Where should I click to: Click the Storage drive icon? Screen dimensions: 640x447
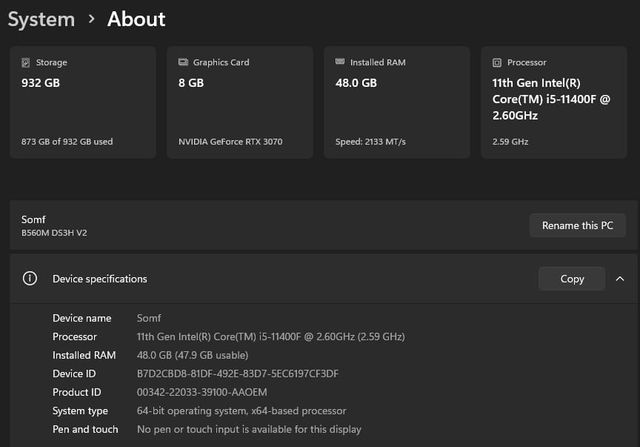coord(25,62)
